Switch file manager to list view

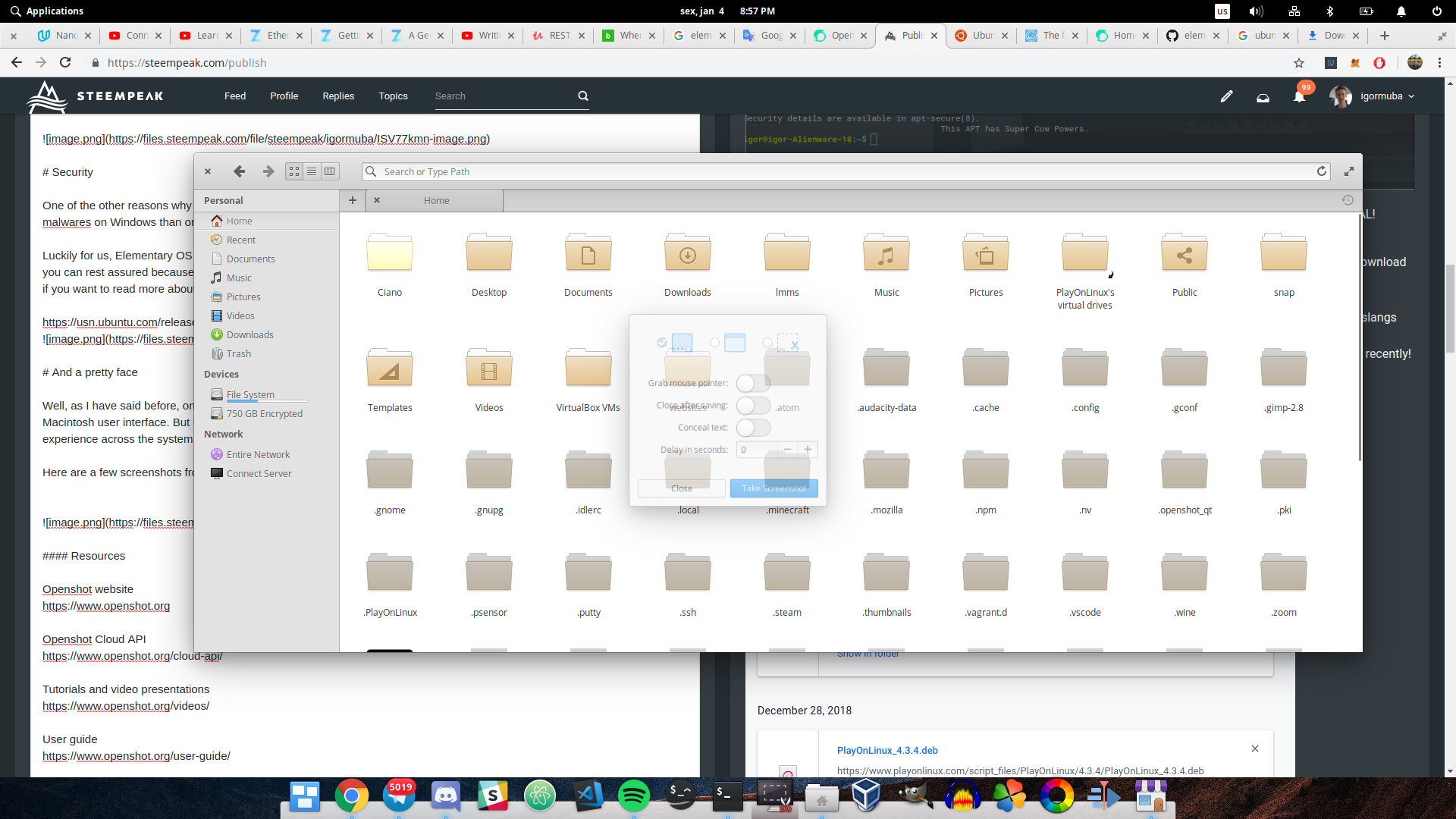click(312, 171)
